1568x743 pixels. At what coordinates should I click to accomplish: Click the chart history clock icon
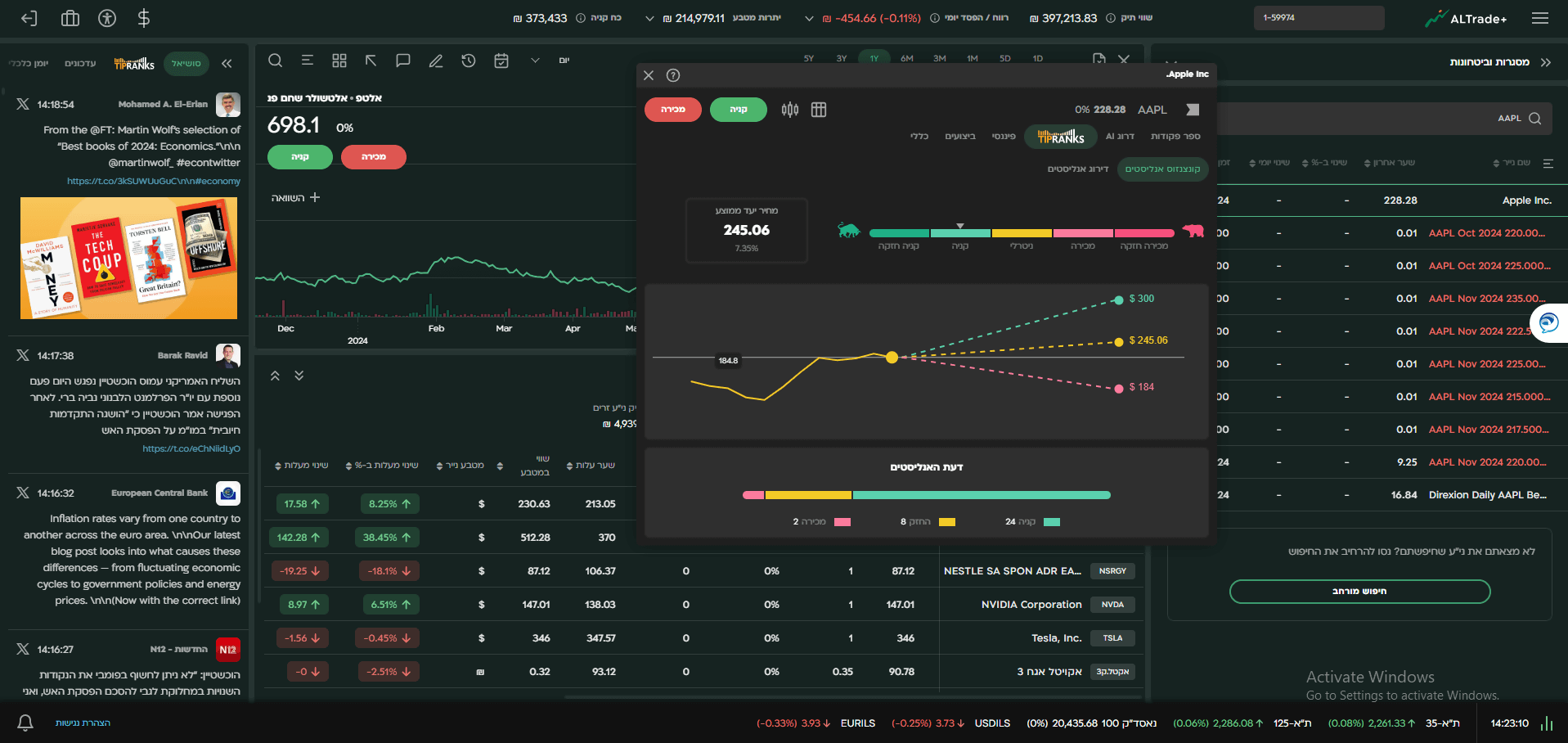tap(468, 61)
